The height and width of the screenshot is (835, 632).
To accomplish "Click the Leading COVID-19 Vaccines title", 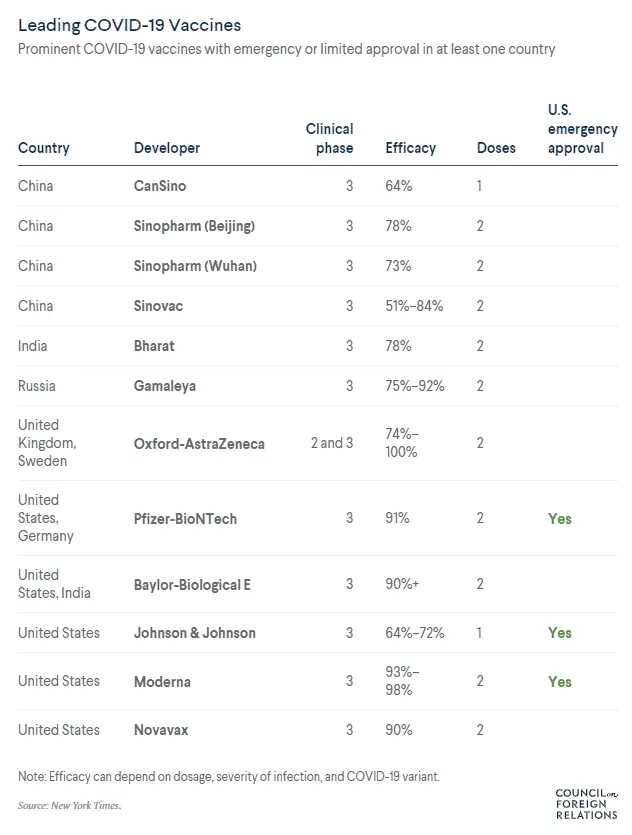I will [x=129, y=22].
